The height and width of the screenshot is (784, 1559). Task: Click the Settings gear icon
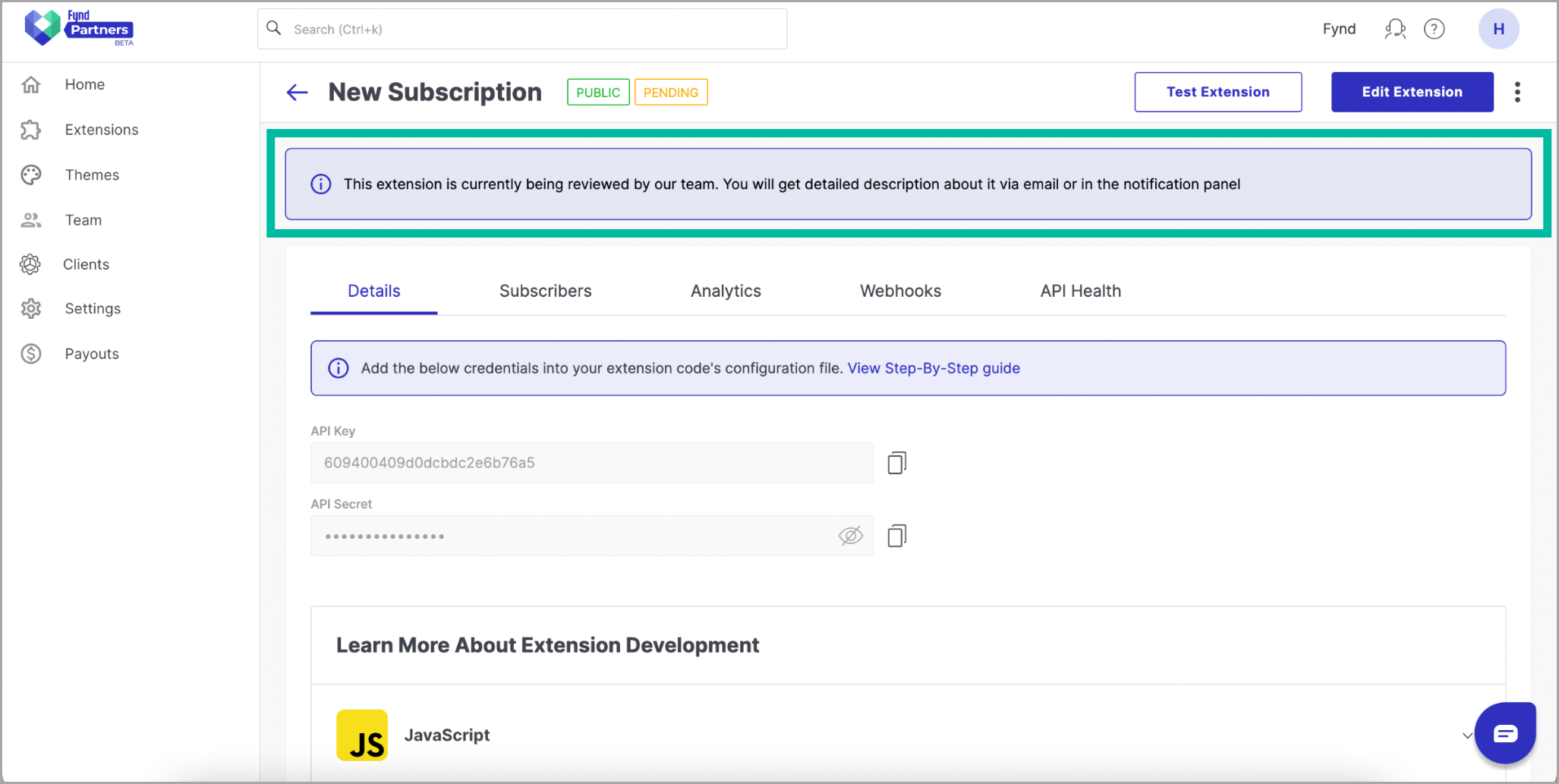click(31, 309)
